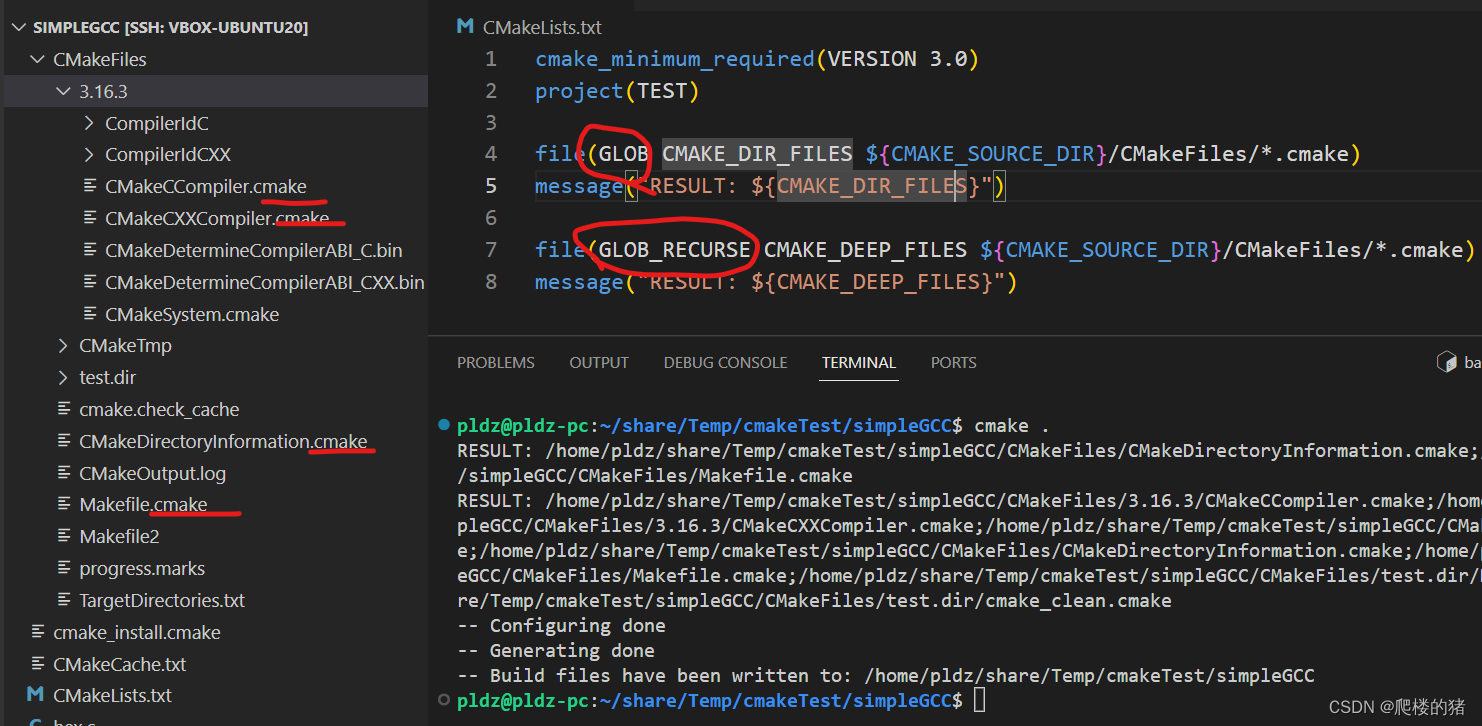
Task: Click CMakeDetermineCompilerABI_CXX.bin file icon
Action: point(91,283)
